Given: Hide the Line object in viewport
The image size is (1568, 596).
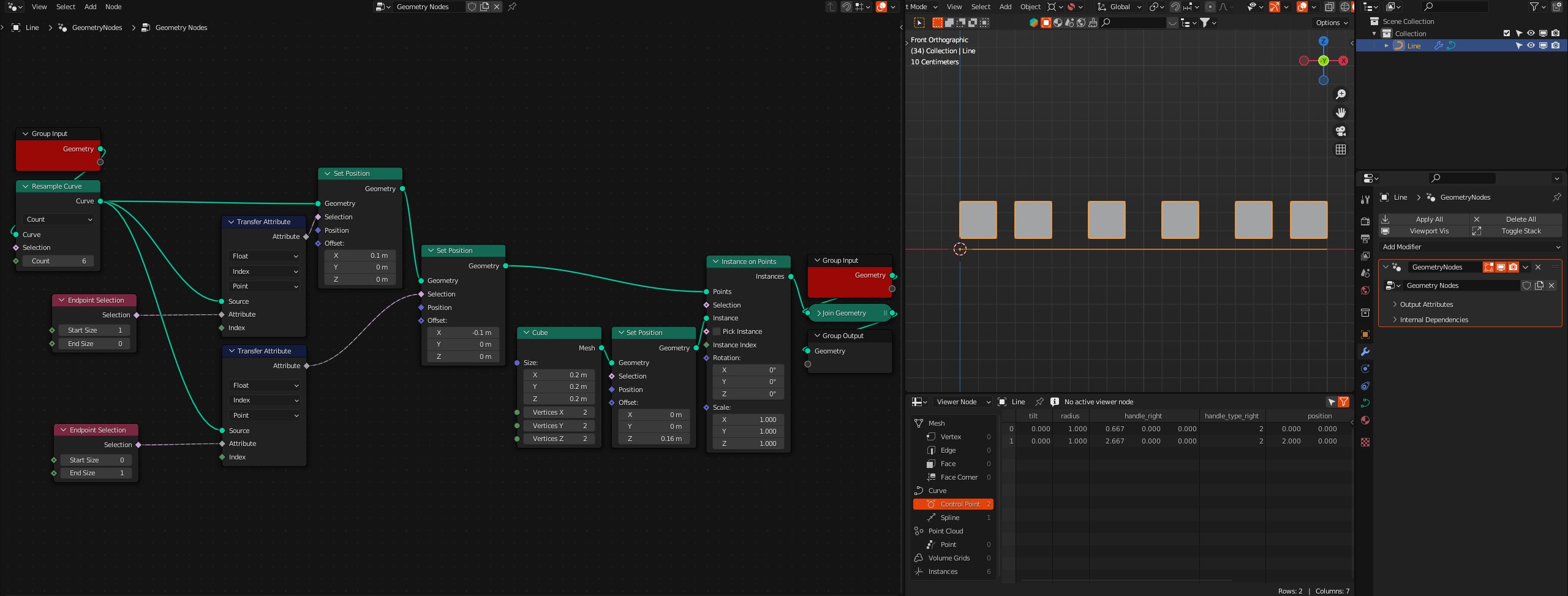Looking at the screenshot, I should coord(1531,45).
